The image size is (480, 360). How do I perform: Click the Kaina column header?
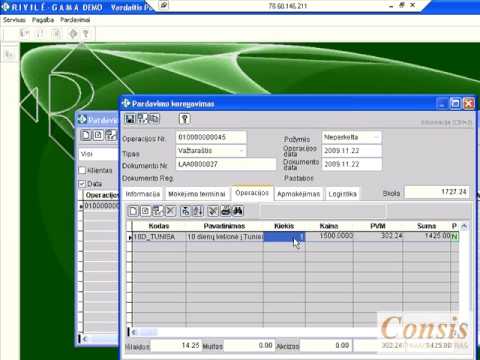pyautogui.click(x=329, y=226)
